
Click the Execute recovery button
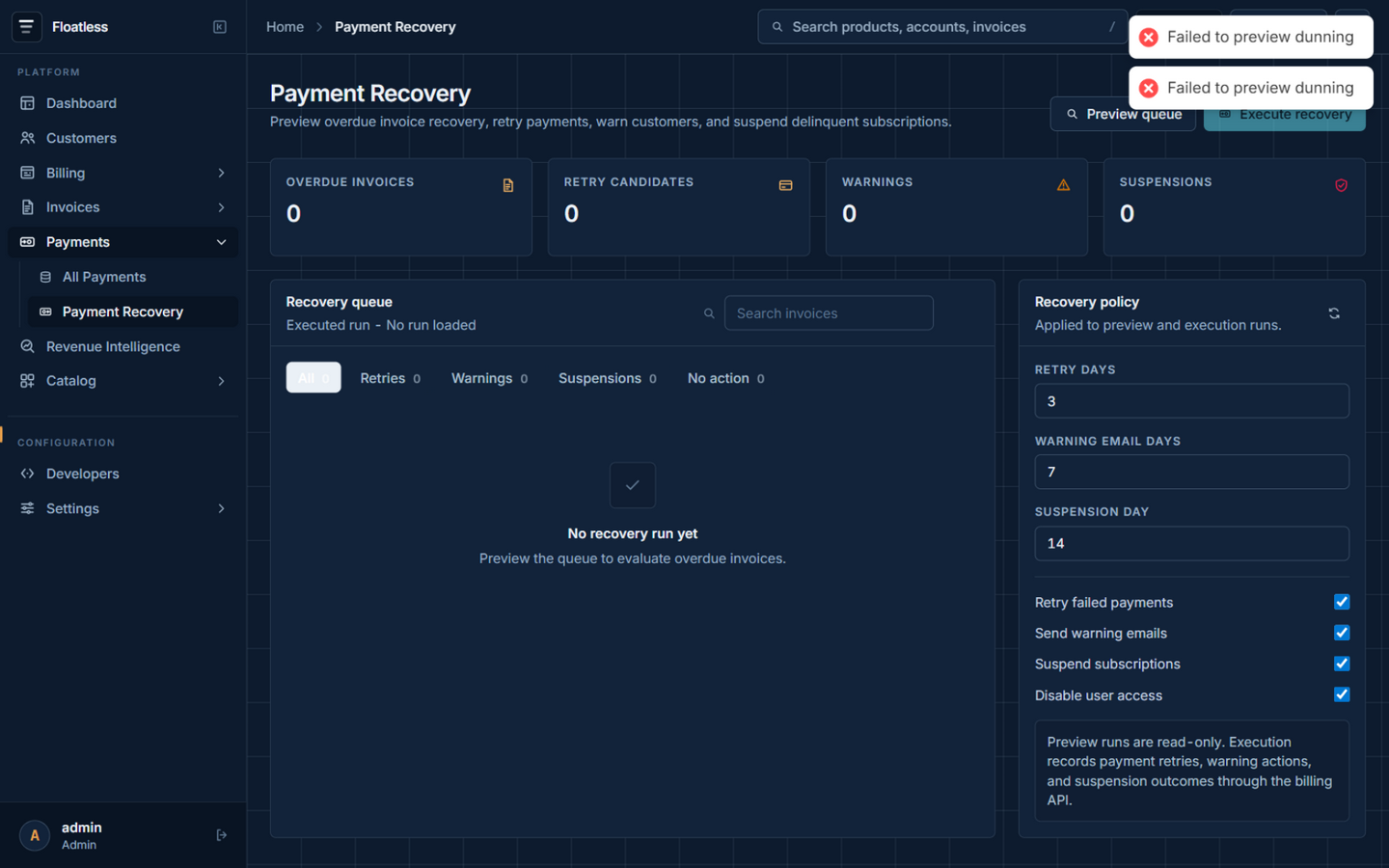point(1285,114)
